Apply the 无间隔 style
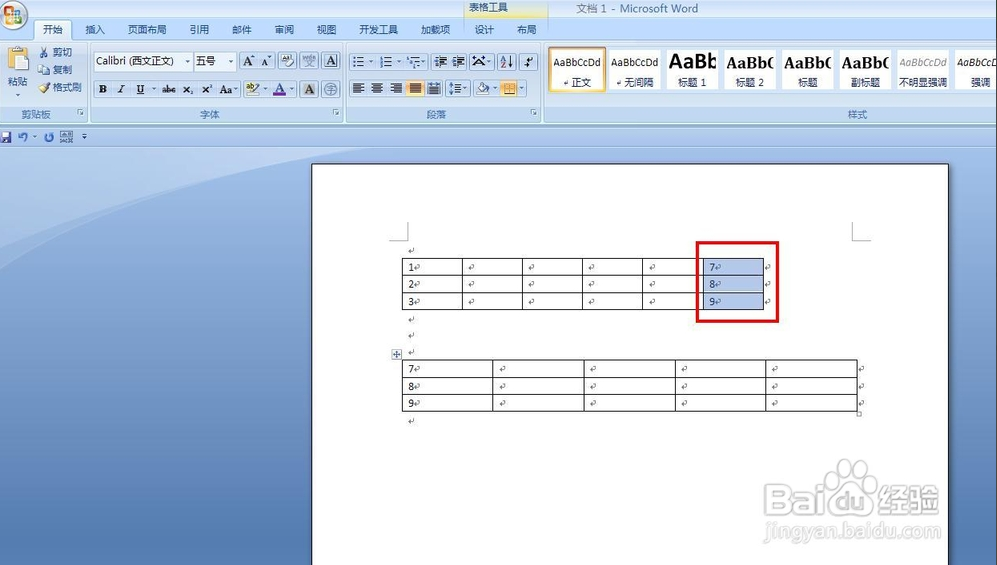Viewport: 997px width, 565px height. [x=635, y=70]
